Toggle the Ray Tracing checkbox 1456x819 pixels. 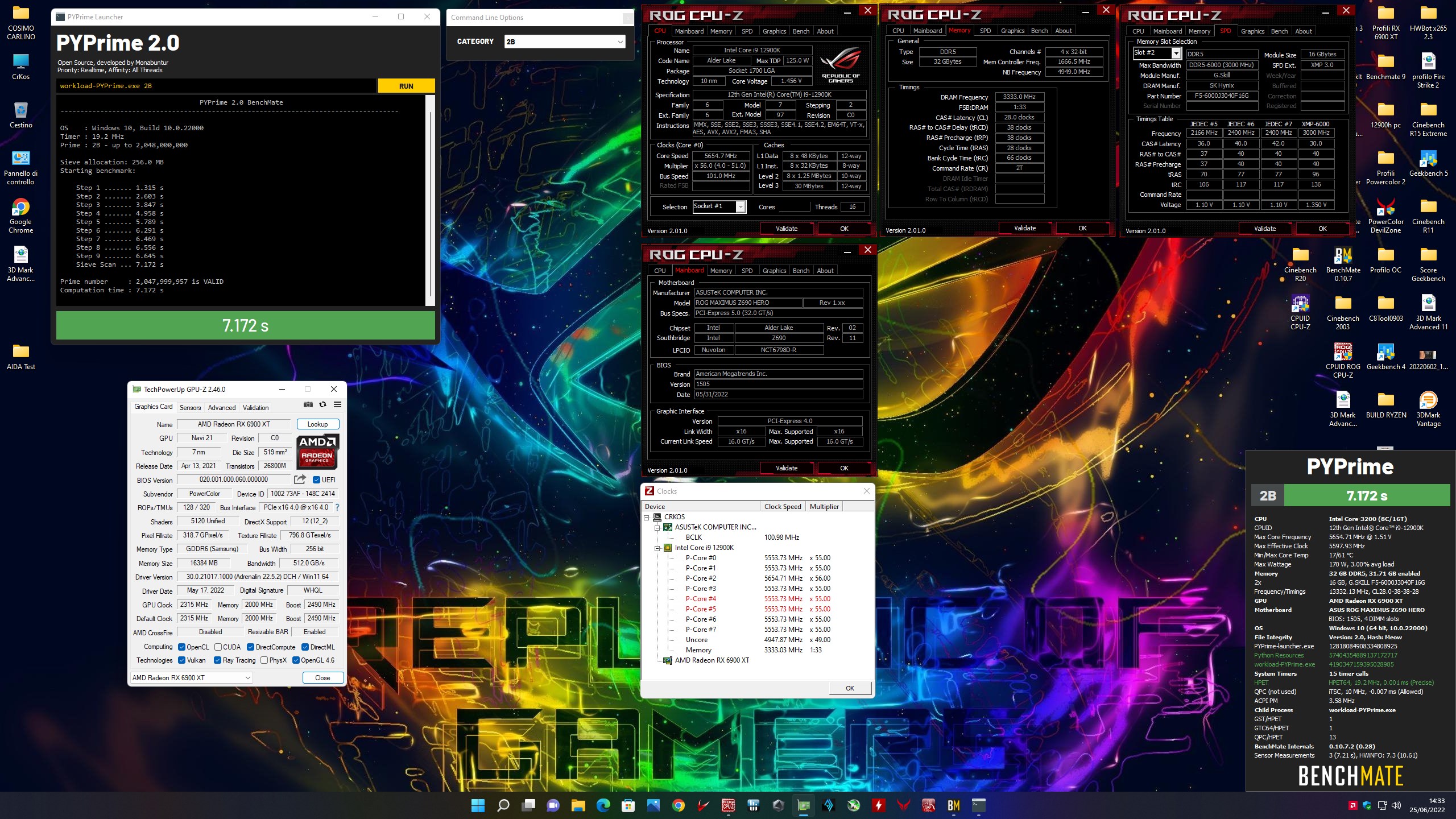click(x=217, y=660)
